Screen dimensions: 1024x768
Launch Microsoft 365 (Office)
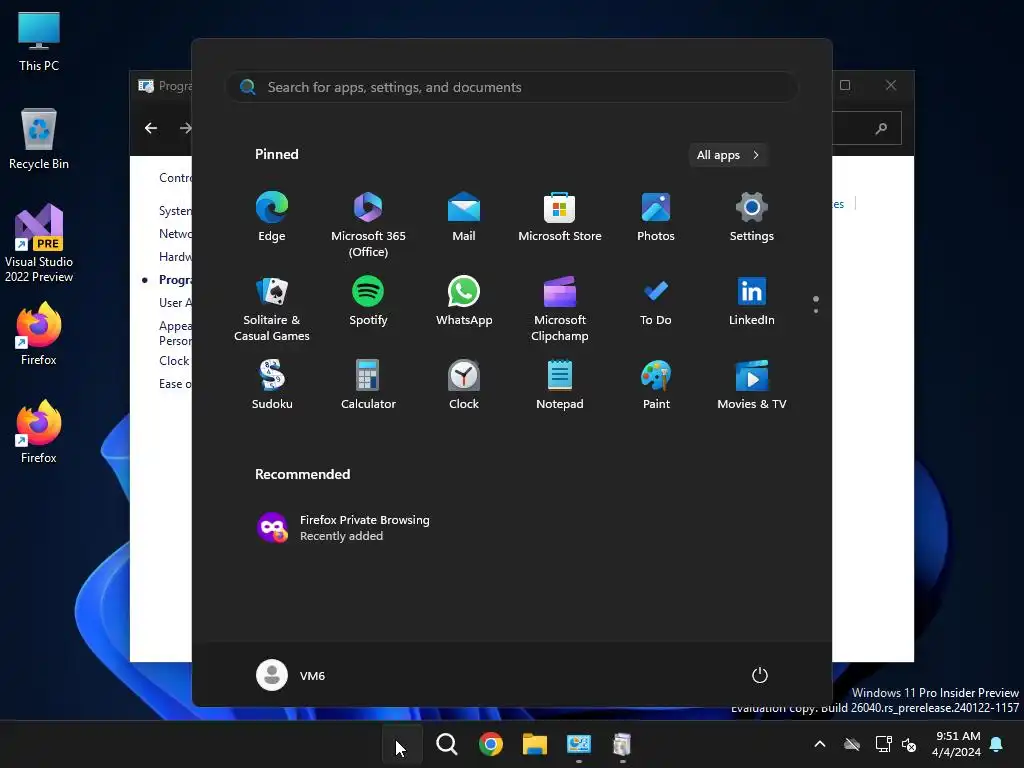click(368, 224)
